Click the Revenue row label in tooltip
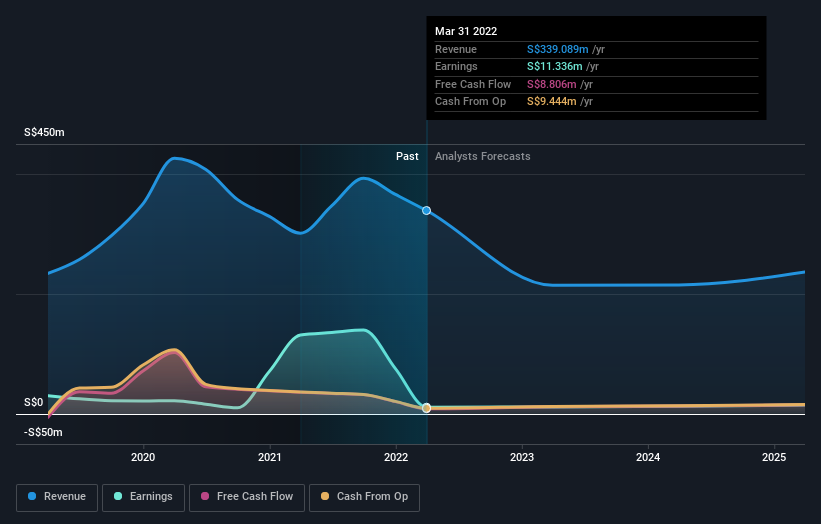This screenshot has width=821, height=524. [456, 49]
